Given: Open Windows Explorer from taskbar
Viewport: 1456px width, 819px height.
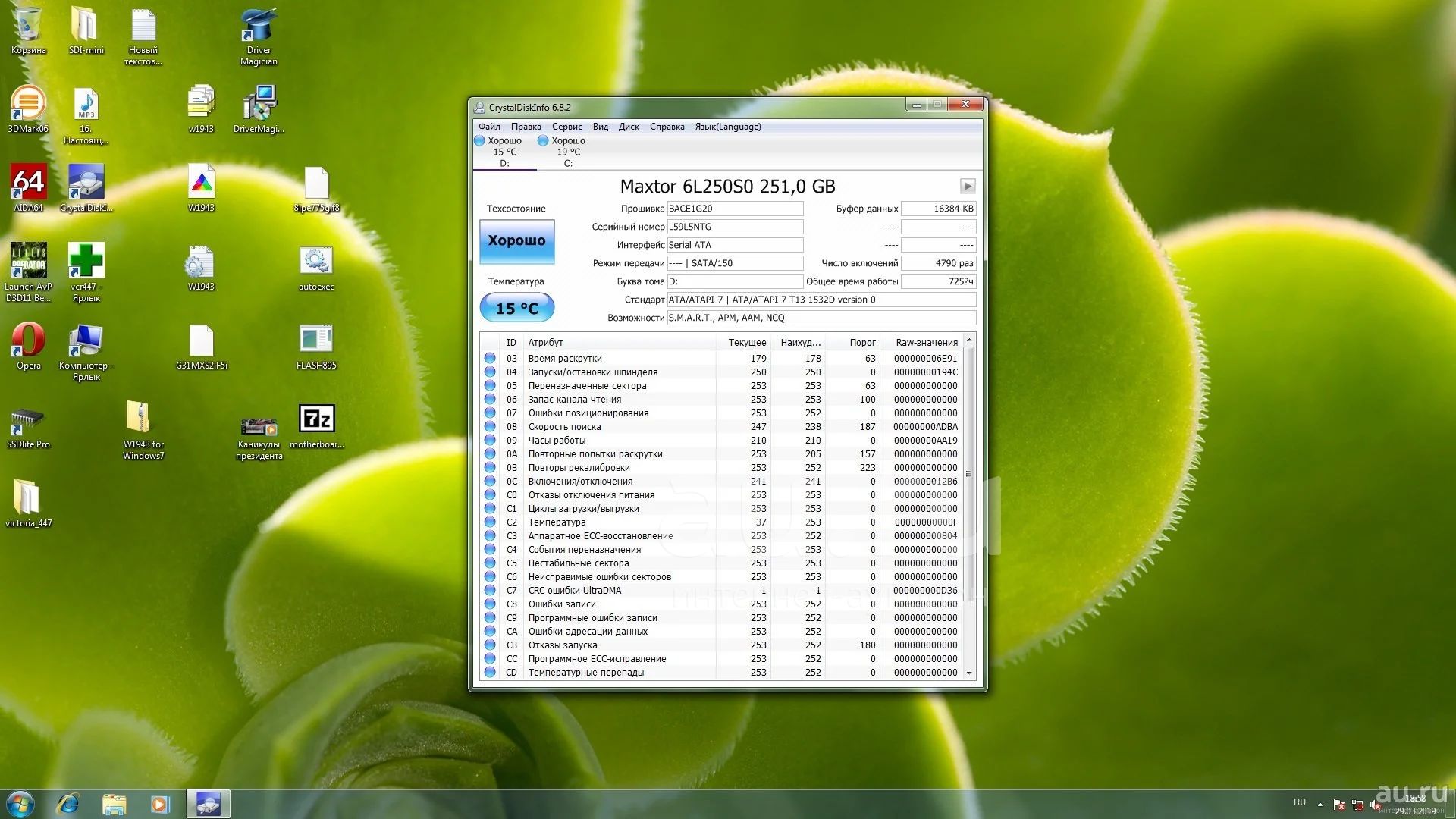Looking at the screenshot, I should coord(114,804).
